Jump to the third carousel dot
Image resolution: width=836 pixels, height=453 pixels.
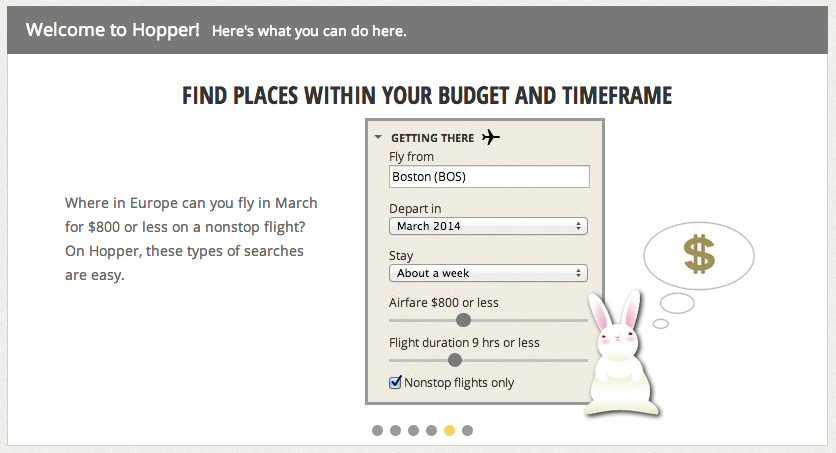(413, 431)
